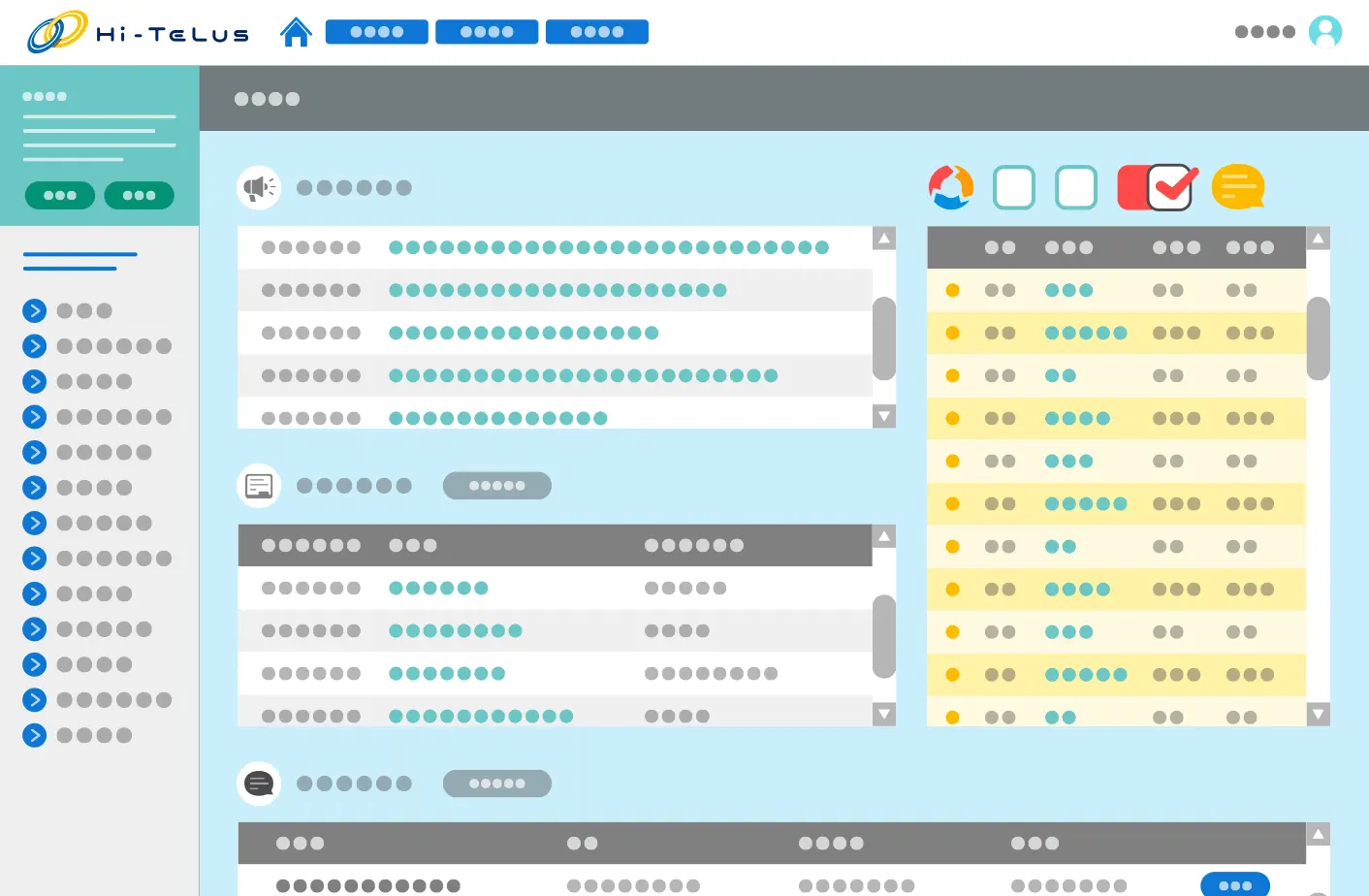Click down arrow of middle table scrollbar
The width and height of the screenshot is (1369, 896).
click(884, 715)
